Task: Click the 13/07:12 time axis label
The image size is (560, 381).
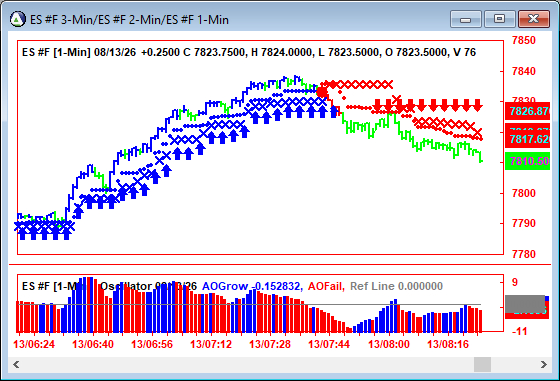Action: (x=211, y=344)
